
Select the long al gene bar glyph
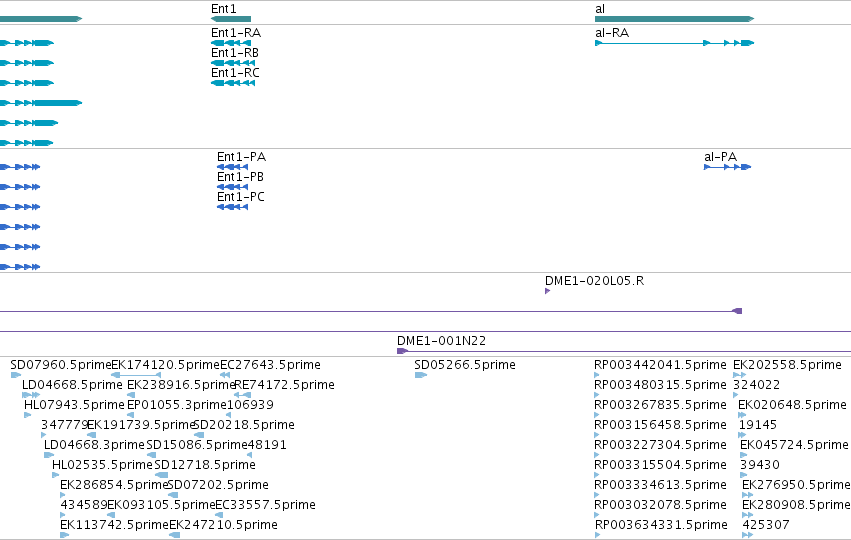tap(675, 19)
